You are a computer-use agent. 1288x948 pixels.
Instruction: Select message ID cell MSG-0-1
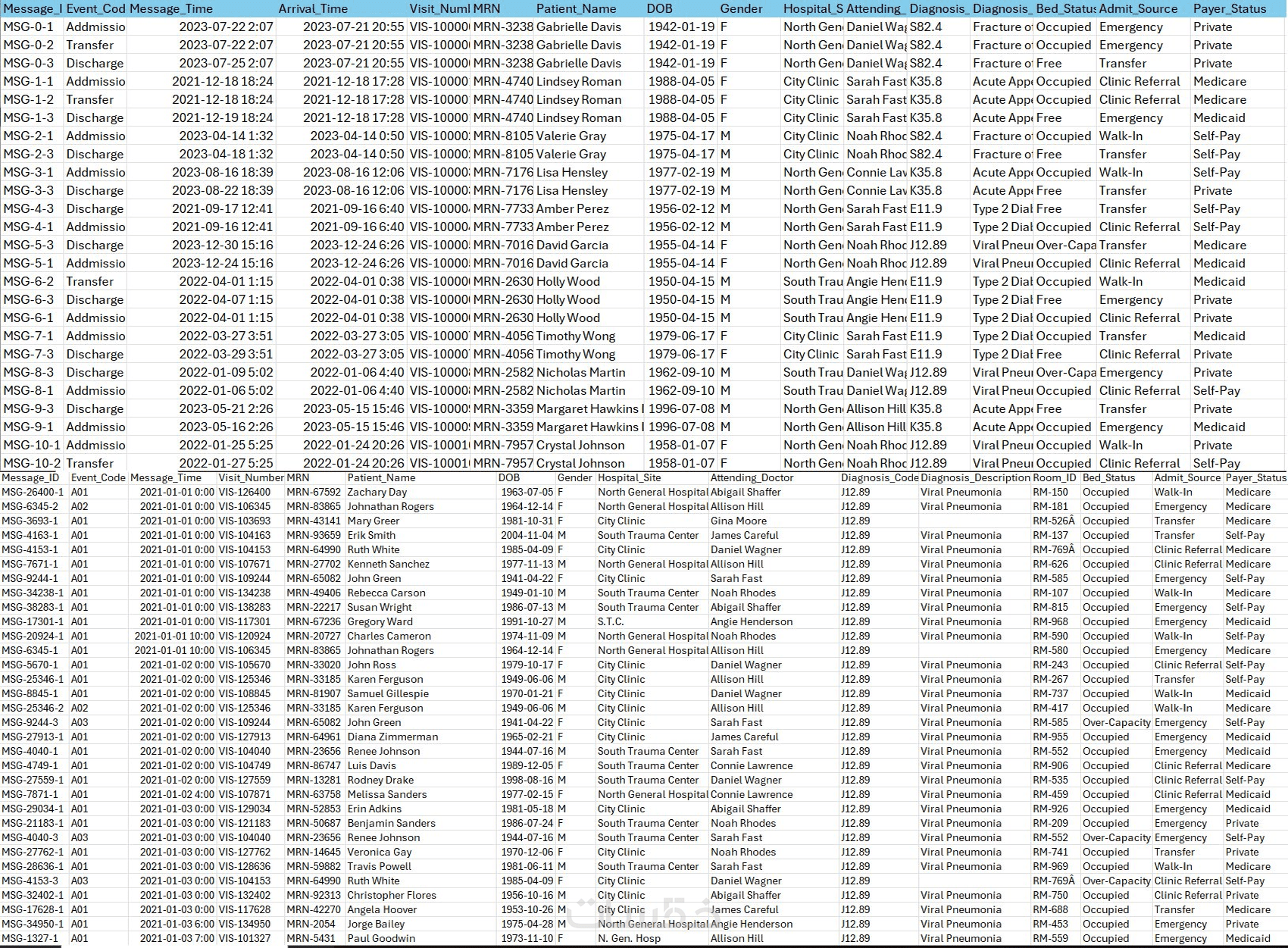[28, 27]
